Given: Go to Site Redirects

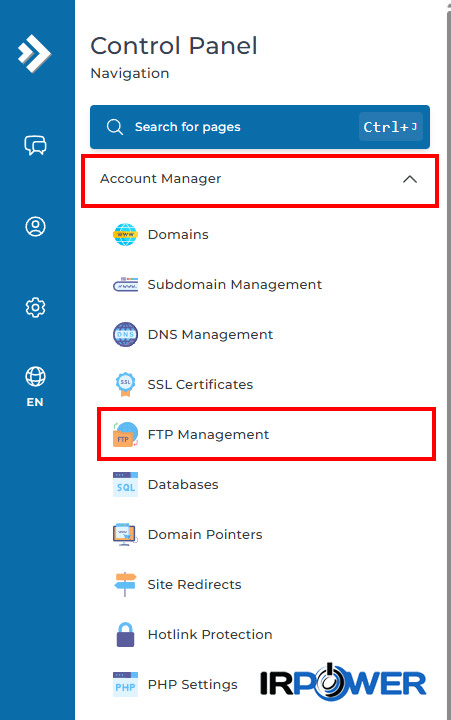Looking at the screenshot, I should (x=194, y=585).
